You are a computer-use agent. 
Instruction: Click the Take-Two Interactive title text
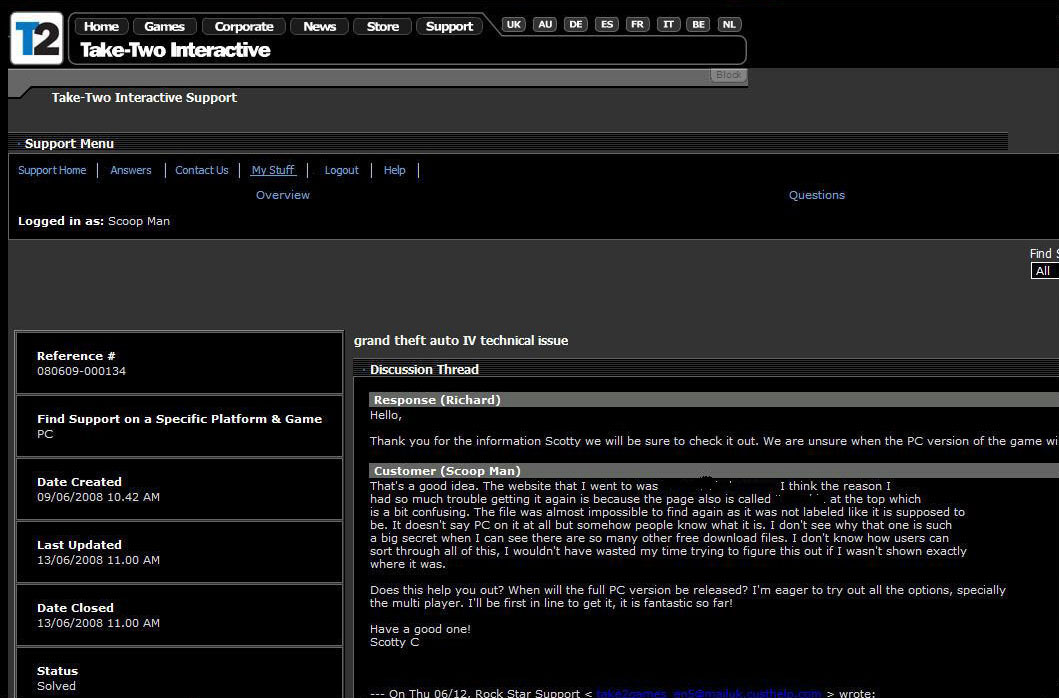point(175,50)
